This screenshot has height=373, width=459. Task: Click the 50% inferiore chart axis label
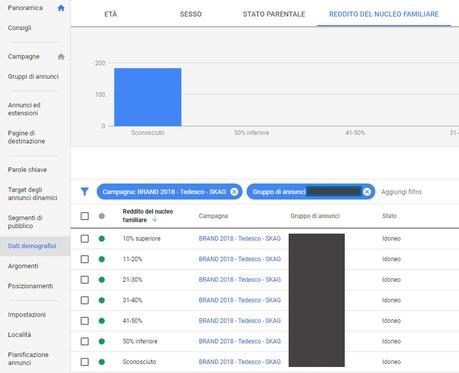(x=251, y=133)
